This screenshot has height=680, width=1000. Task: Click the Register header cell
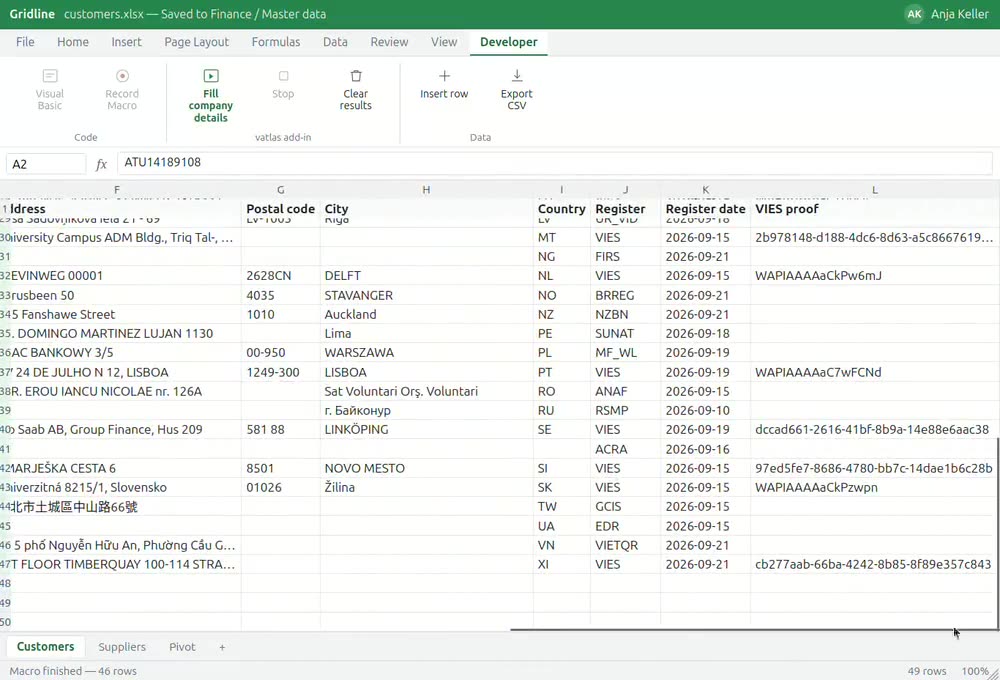(x=626, y=209)
